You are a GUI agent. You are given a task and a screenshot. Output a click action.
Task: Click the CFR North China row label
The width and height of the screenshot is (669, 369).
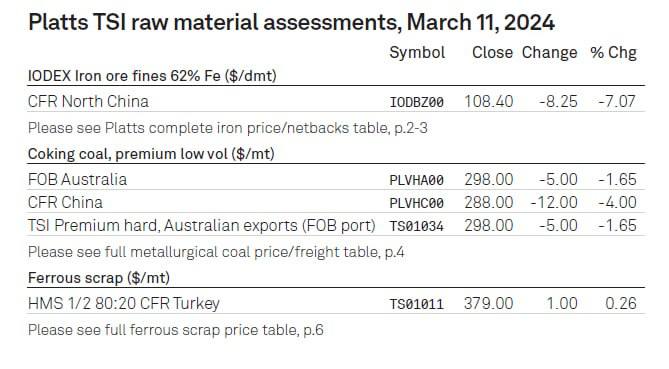coord(88,102)
